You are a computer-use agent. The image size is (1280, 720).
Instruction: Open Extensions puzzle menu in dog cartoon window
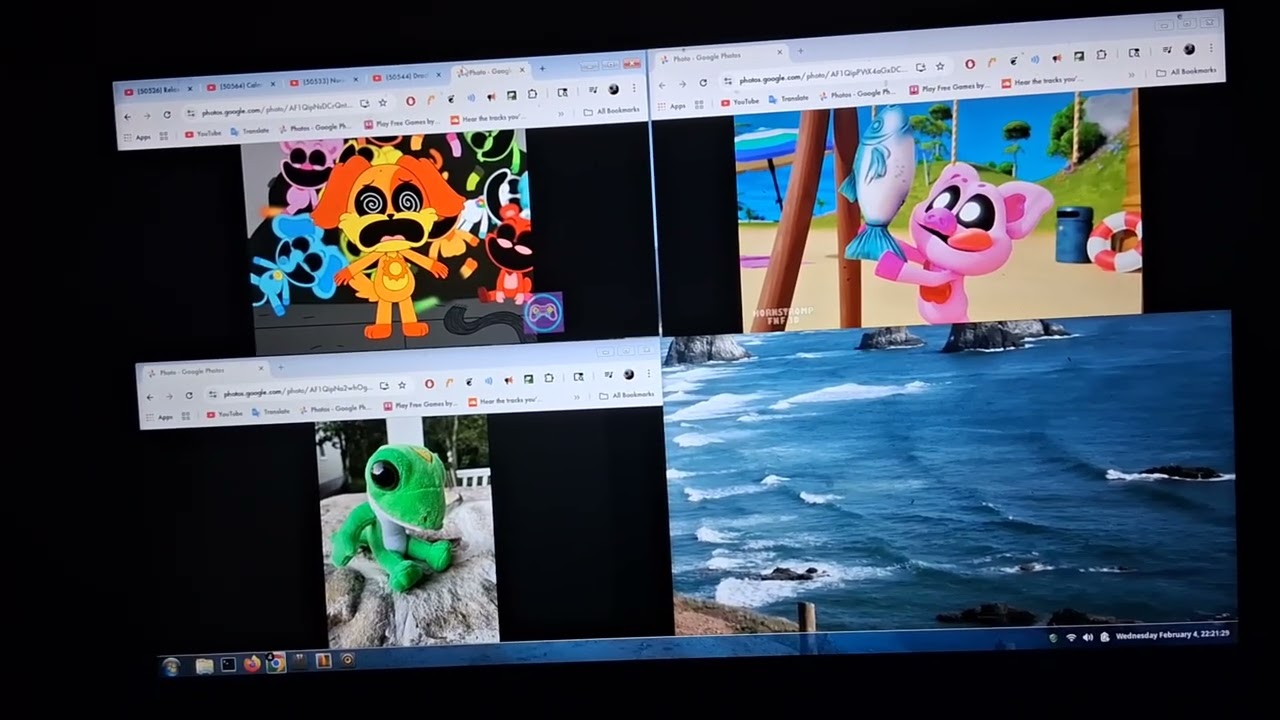(532, 94)
